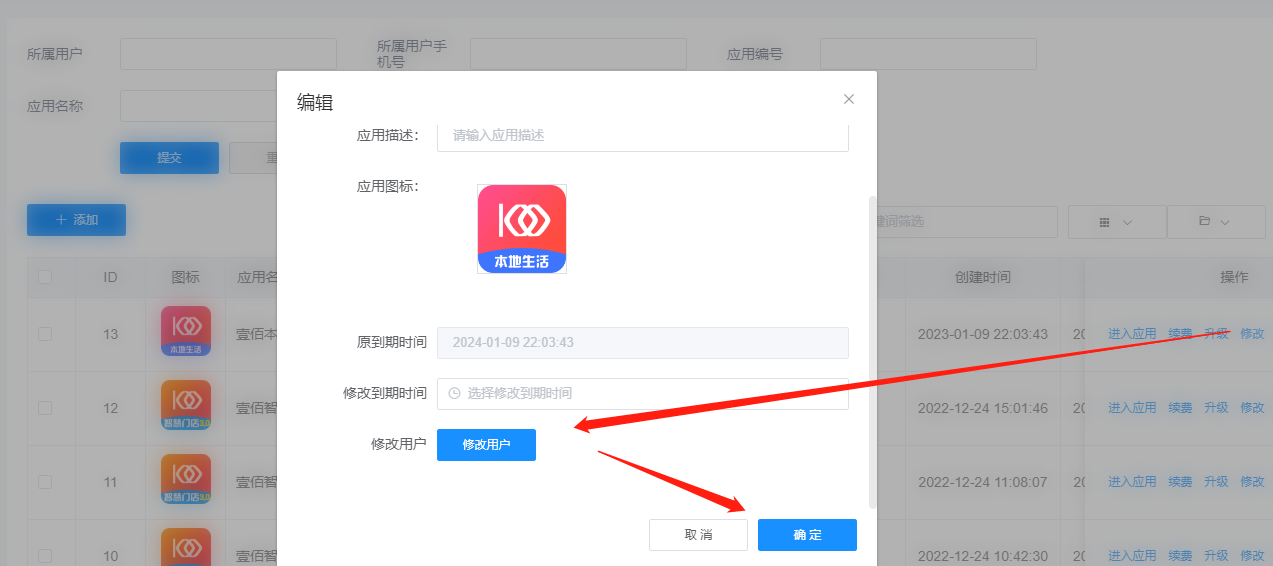This screenshot has width=1273, height=566.
Task: Click 修改 in the 11:08:07 row
Action: [x=1252, y=482]
